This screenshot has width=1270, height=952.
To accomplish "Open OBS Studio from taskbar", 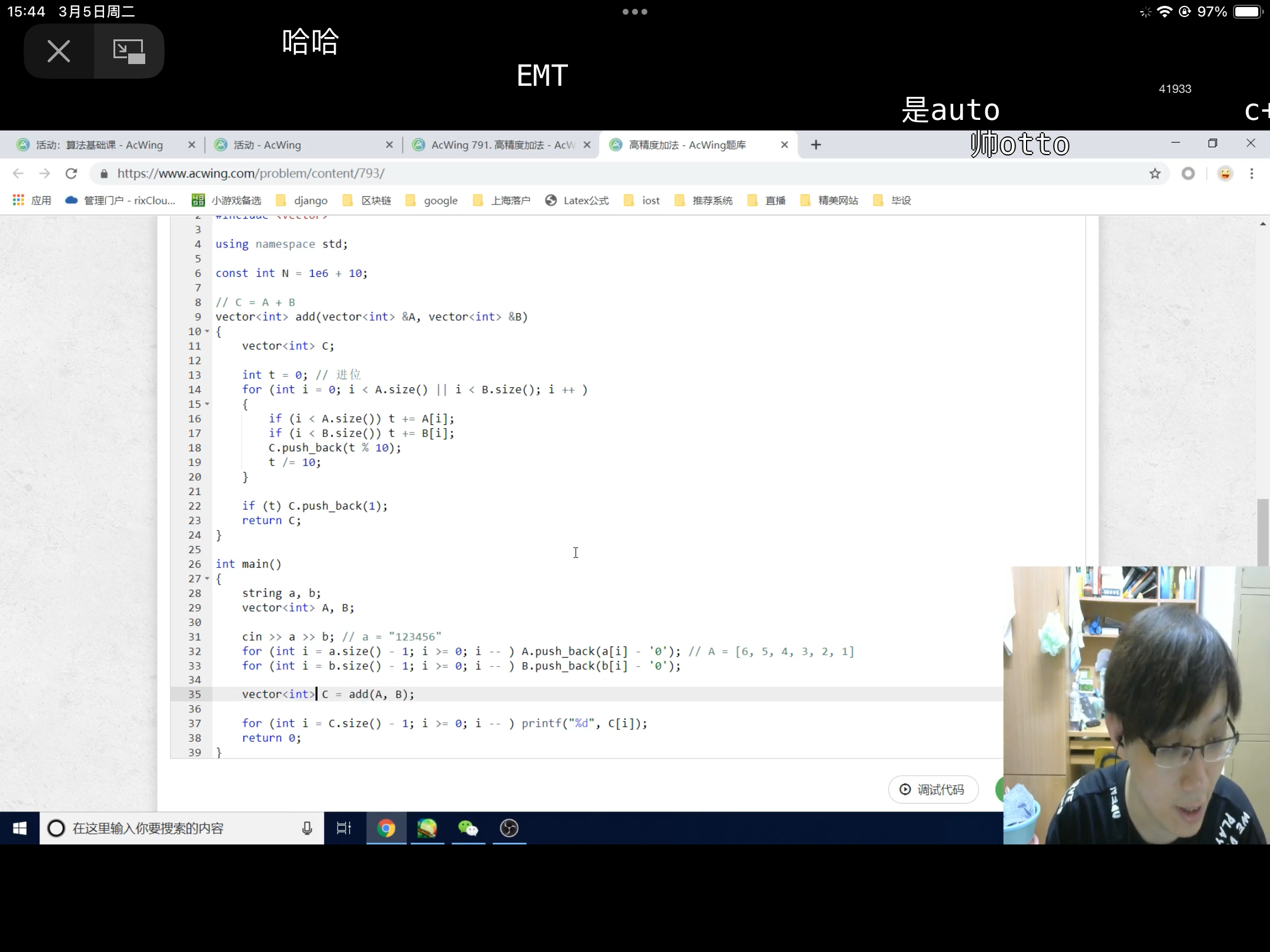I will coord(509,828).
